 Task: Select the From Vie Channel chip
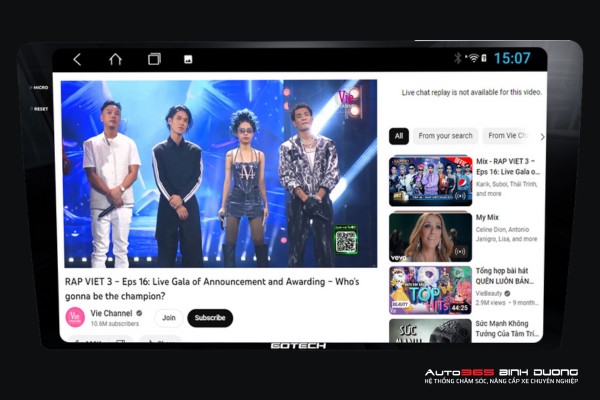pyautogui.click(x=507, y=136)
